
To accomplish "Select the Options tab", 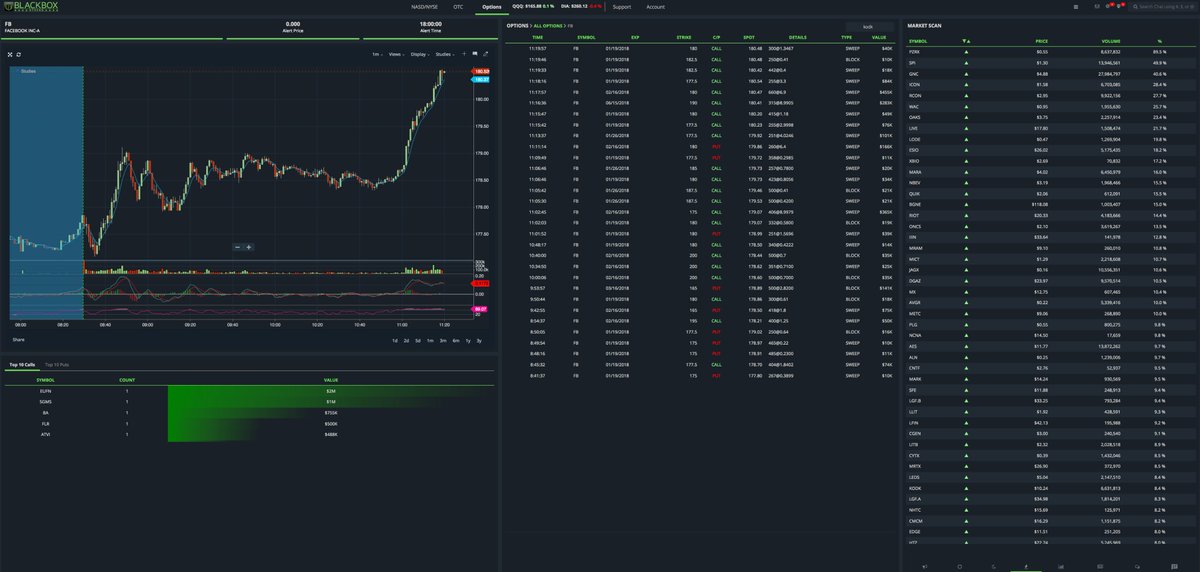I will [491, 7].
